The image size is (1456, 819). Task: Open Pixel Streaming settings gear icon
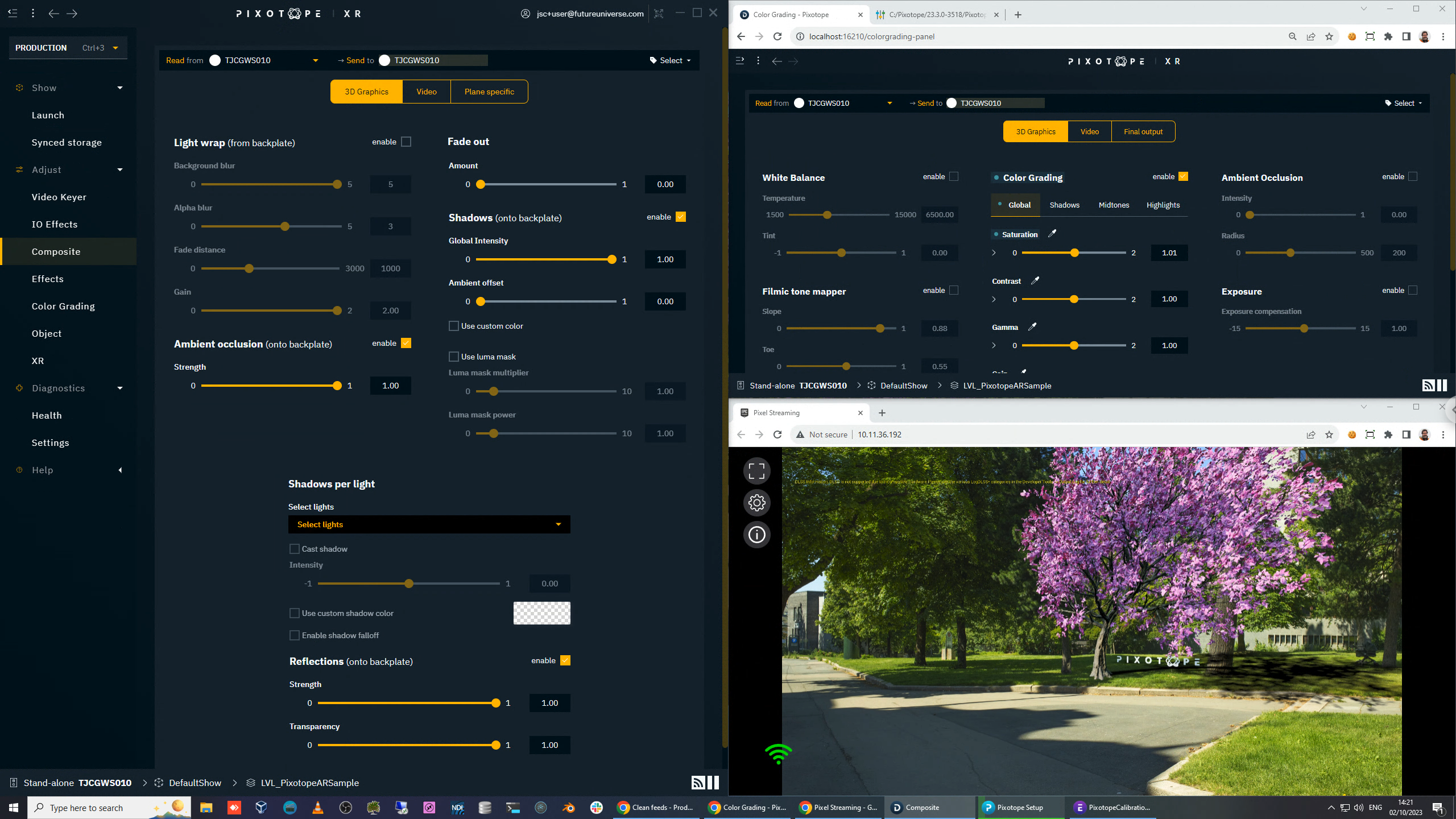[x=756, y=503]
